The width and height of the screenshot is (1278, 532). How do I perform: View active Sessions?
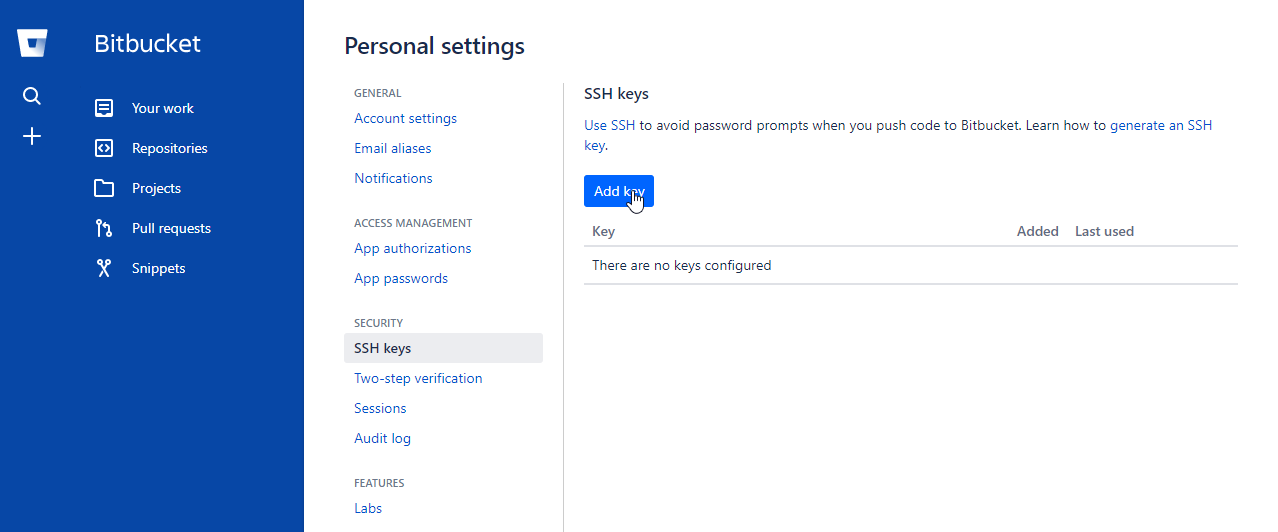(380, 408)
